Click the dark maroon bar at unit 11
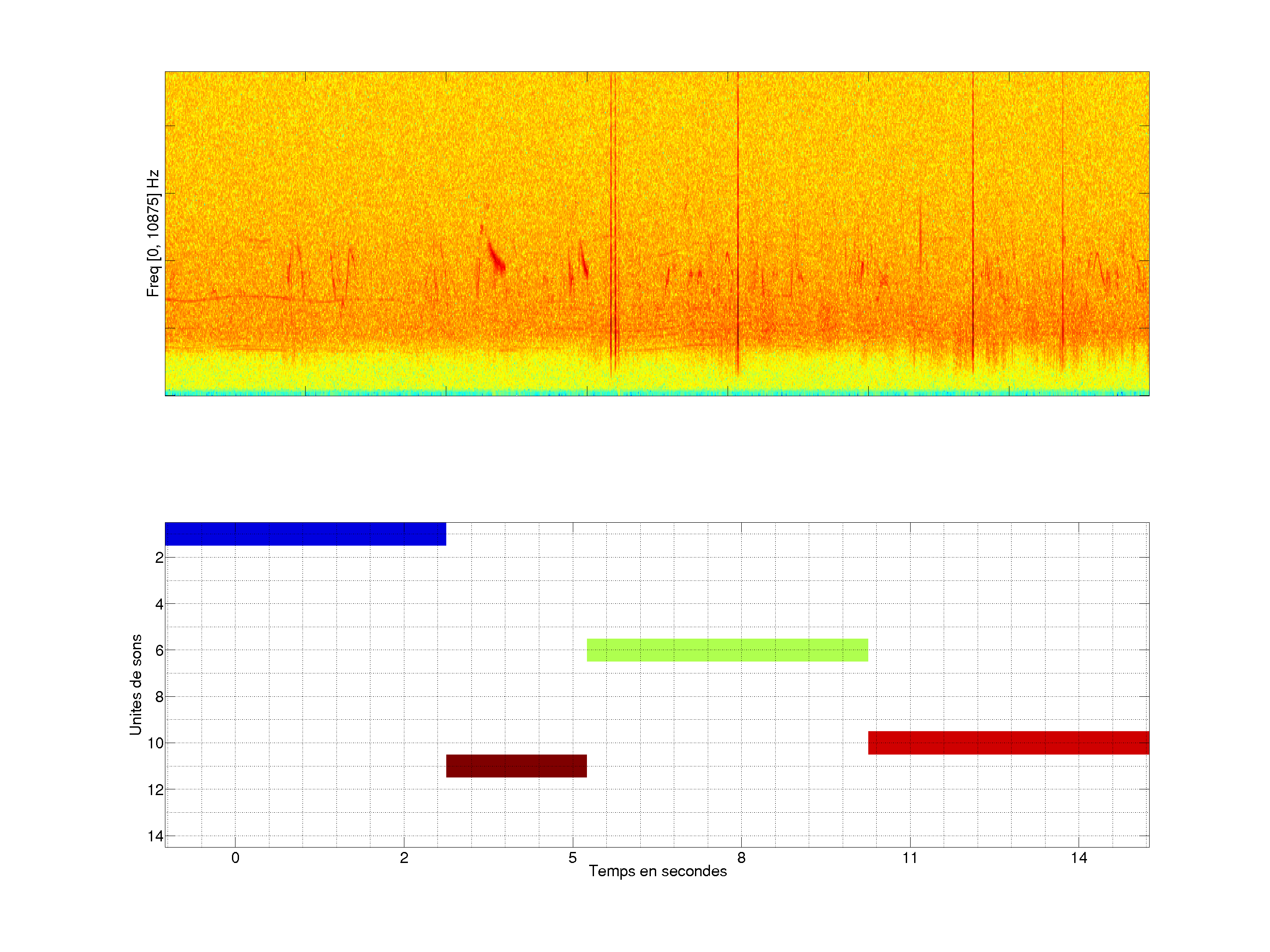Viewport: 1270px width, 952px height. coord(516,766)
